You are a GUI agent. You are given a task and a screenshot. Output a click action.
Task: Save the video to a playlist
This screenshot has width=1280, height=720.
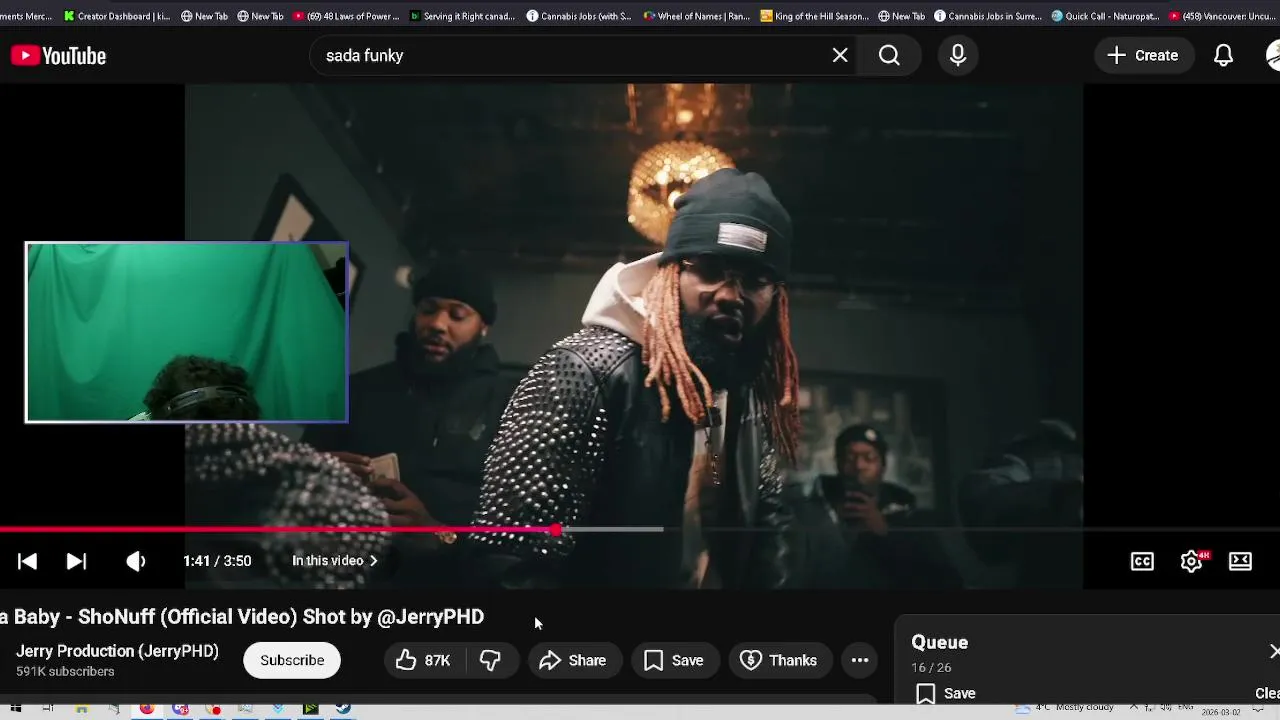pos(674,660)
